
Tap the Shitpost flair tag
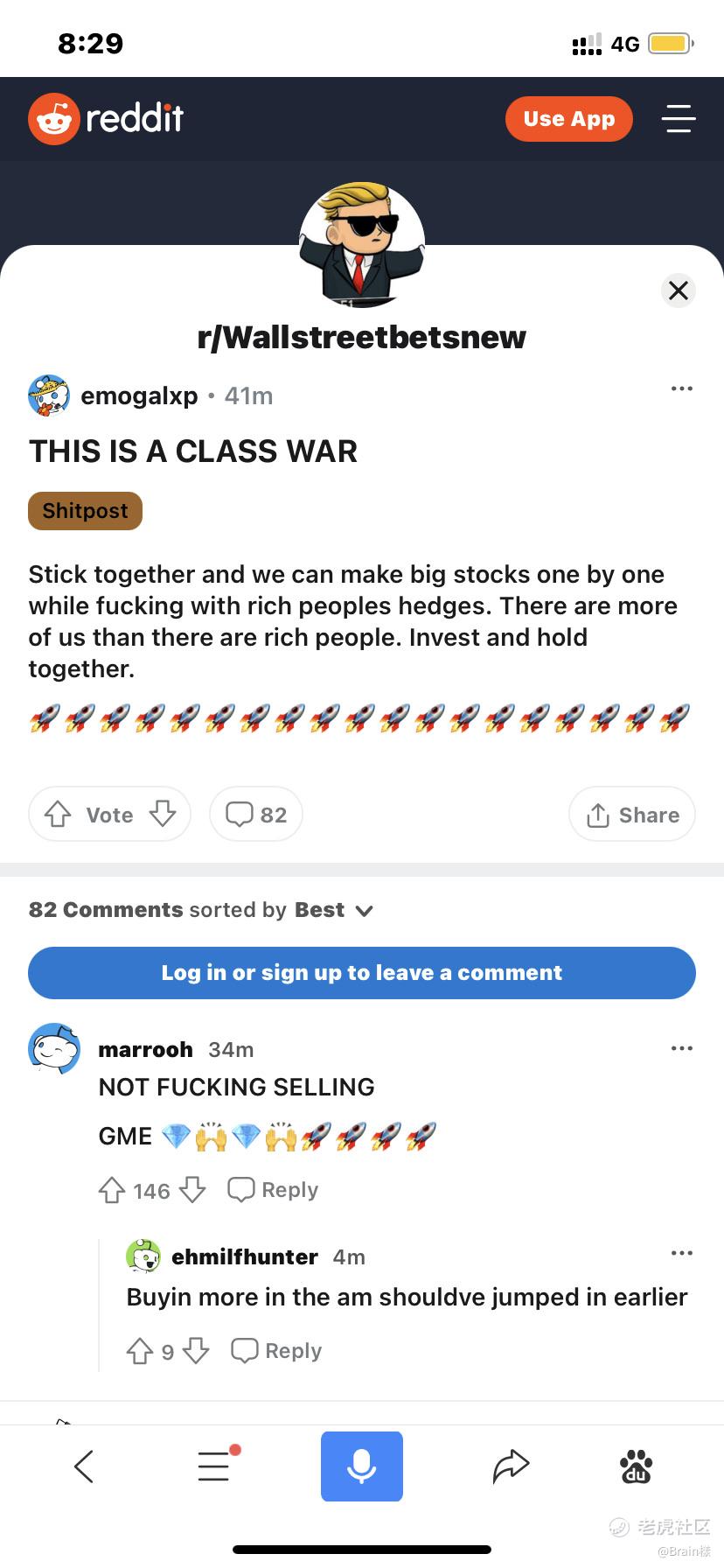[x=85, y=511]
